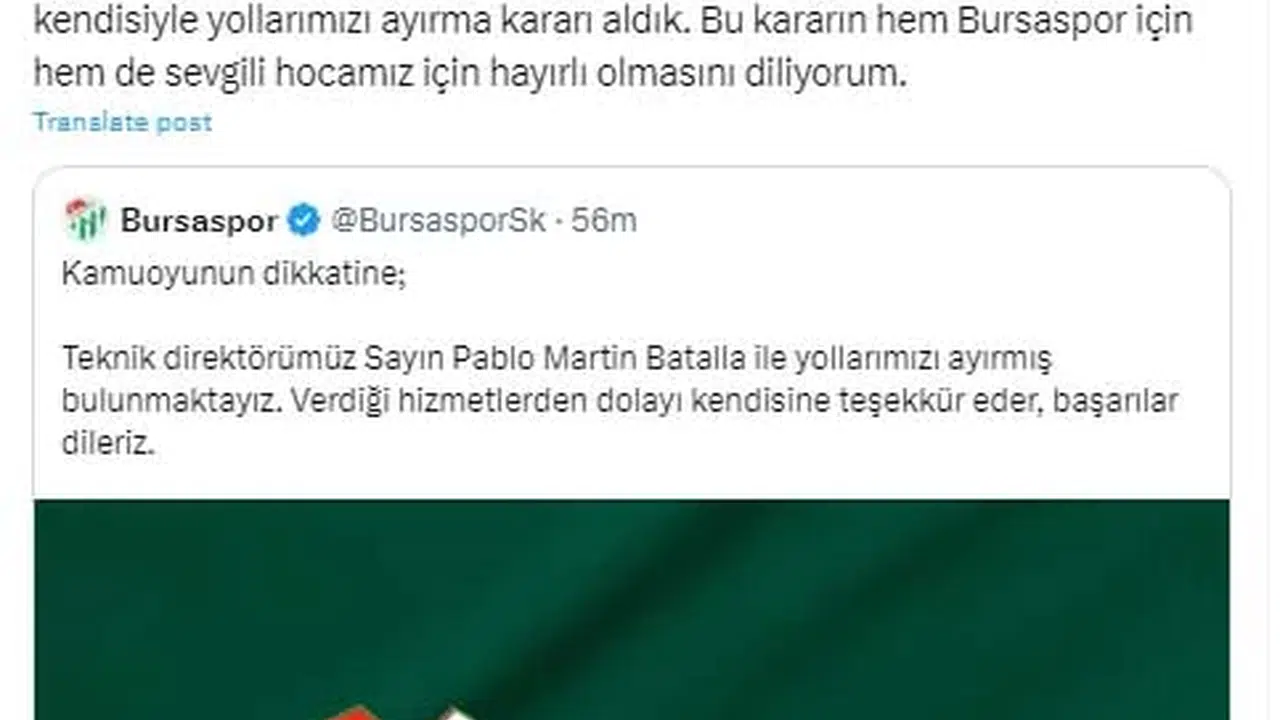Open the @BursasporSk handle
The image size is (1280, 720).
click(438, 220)
